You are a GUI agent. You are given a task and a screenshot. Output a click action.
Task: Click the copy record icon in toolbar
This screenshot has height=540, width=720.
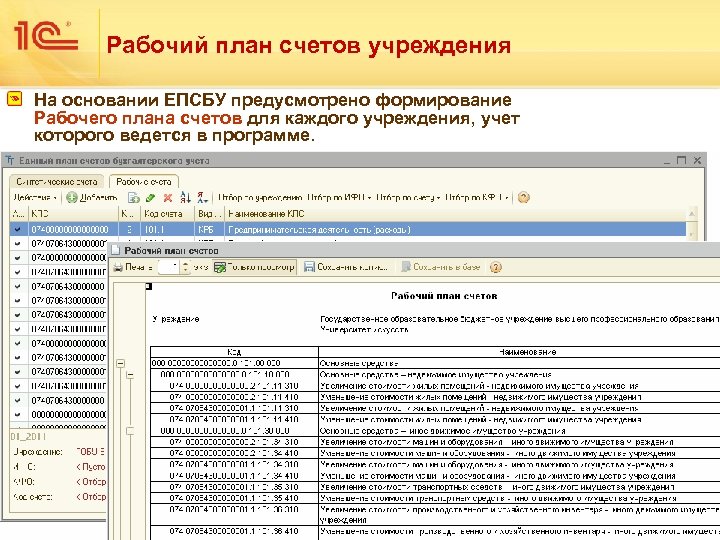point(133,198)
